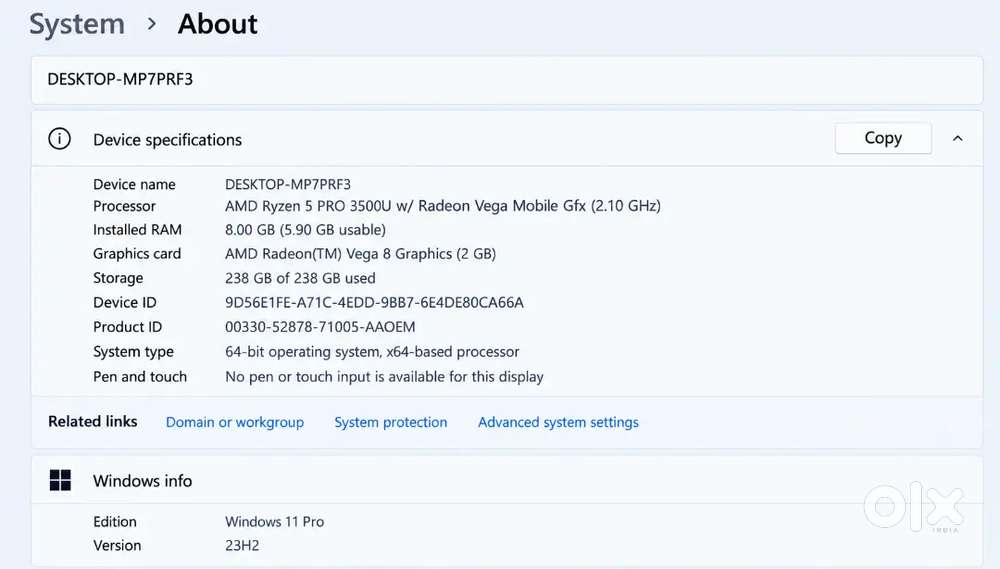1000x569 pixels.
Task: Collapse the Device specifications section chevron
Action: [957, 138]
